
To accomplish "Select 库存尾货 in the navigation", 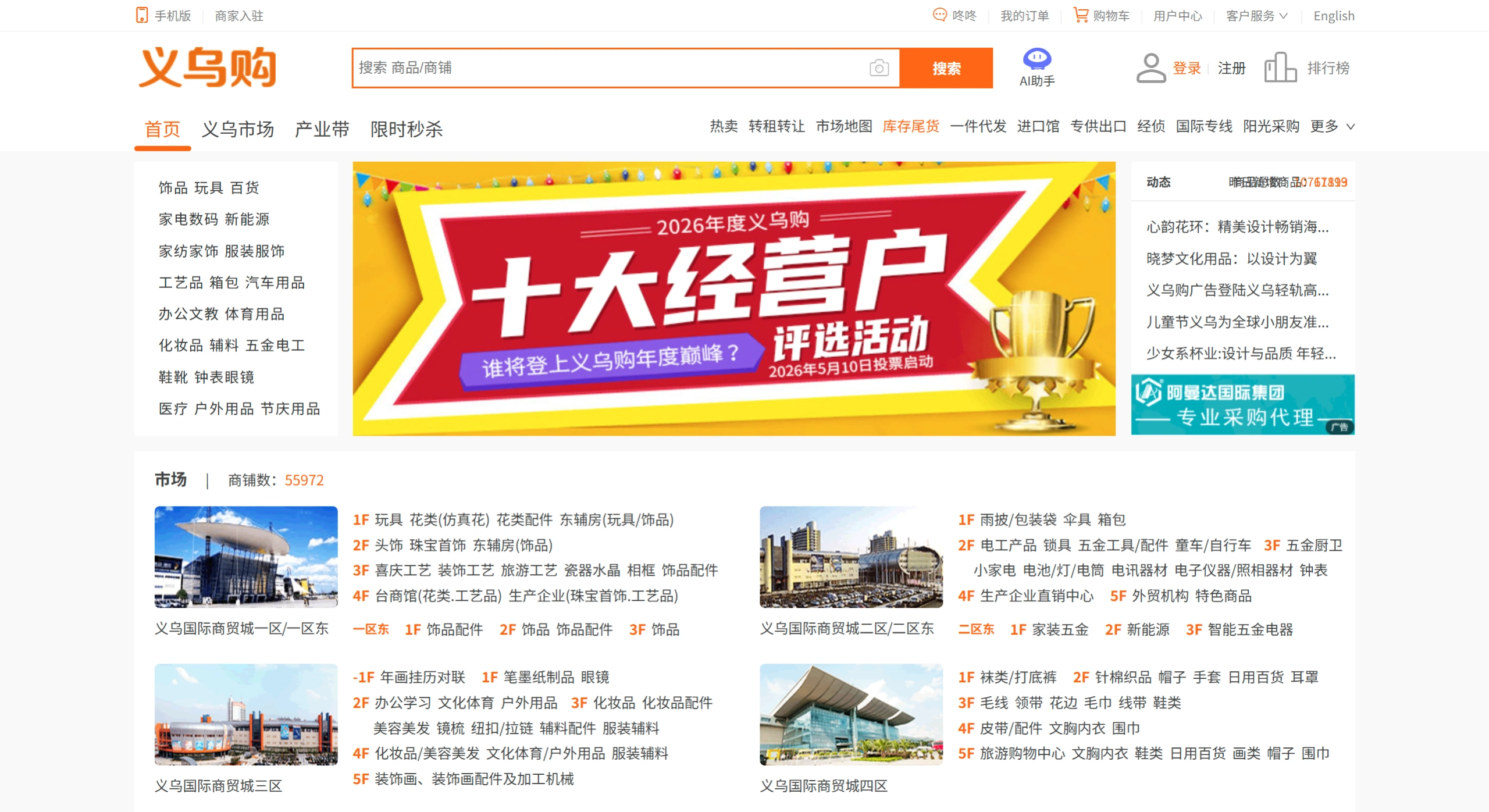I will click(x=911, y=126).
